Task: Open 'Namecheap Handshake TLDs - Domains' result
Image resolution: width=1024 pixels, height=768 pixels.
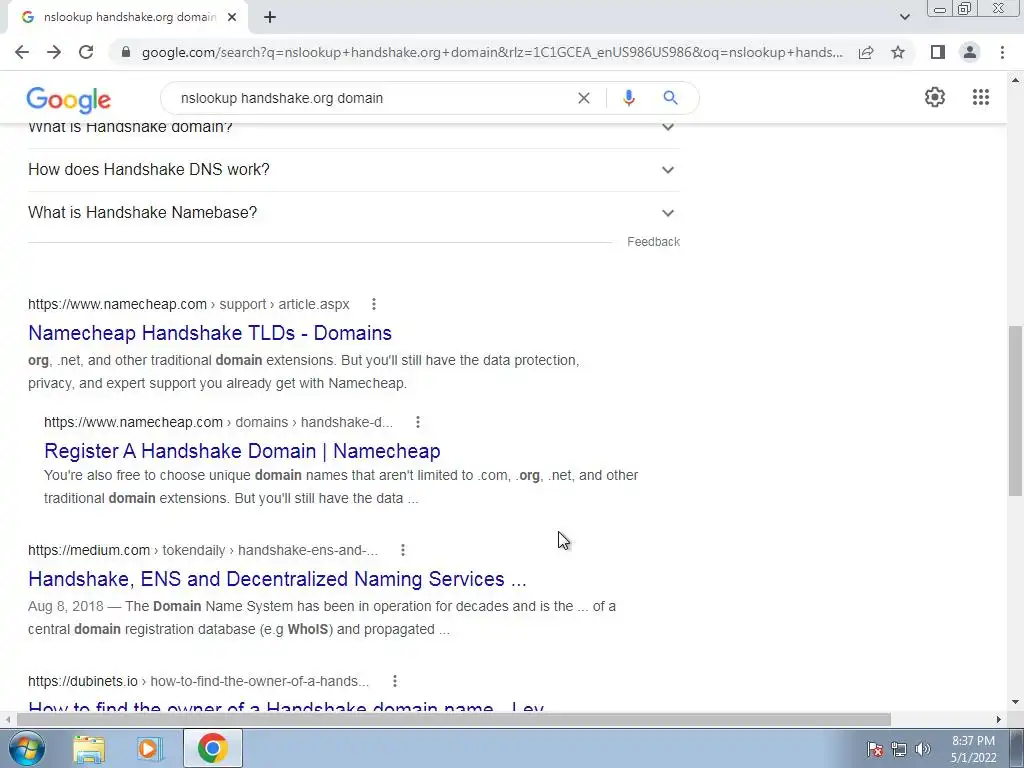Action: tap(210, 333)
